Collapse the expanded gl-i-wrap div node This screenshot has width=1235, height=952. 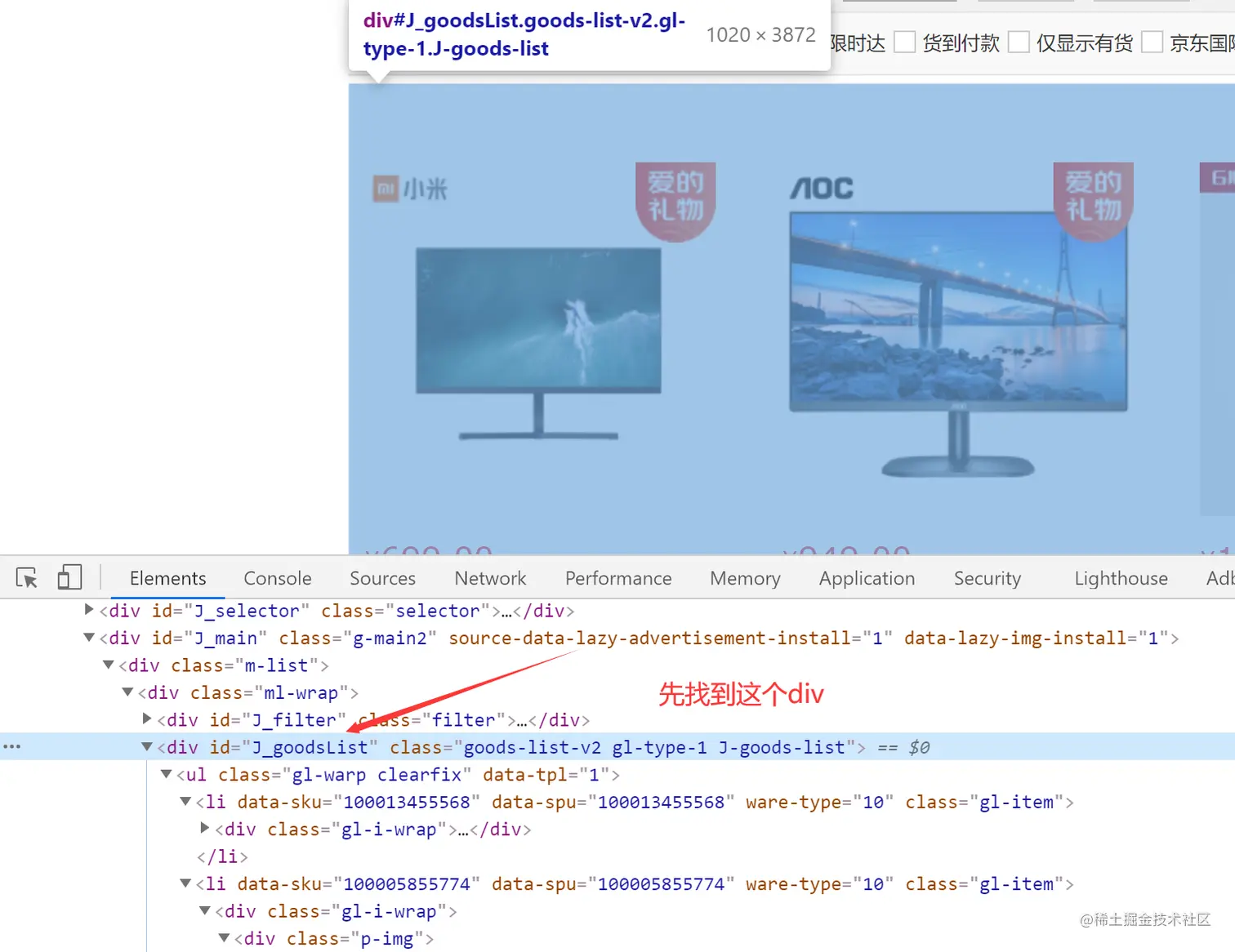[x=205, y=910]
